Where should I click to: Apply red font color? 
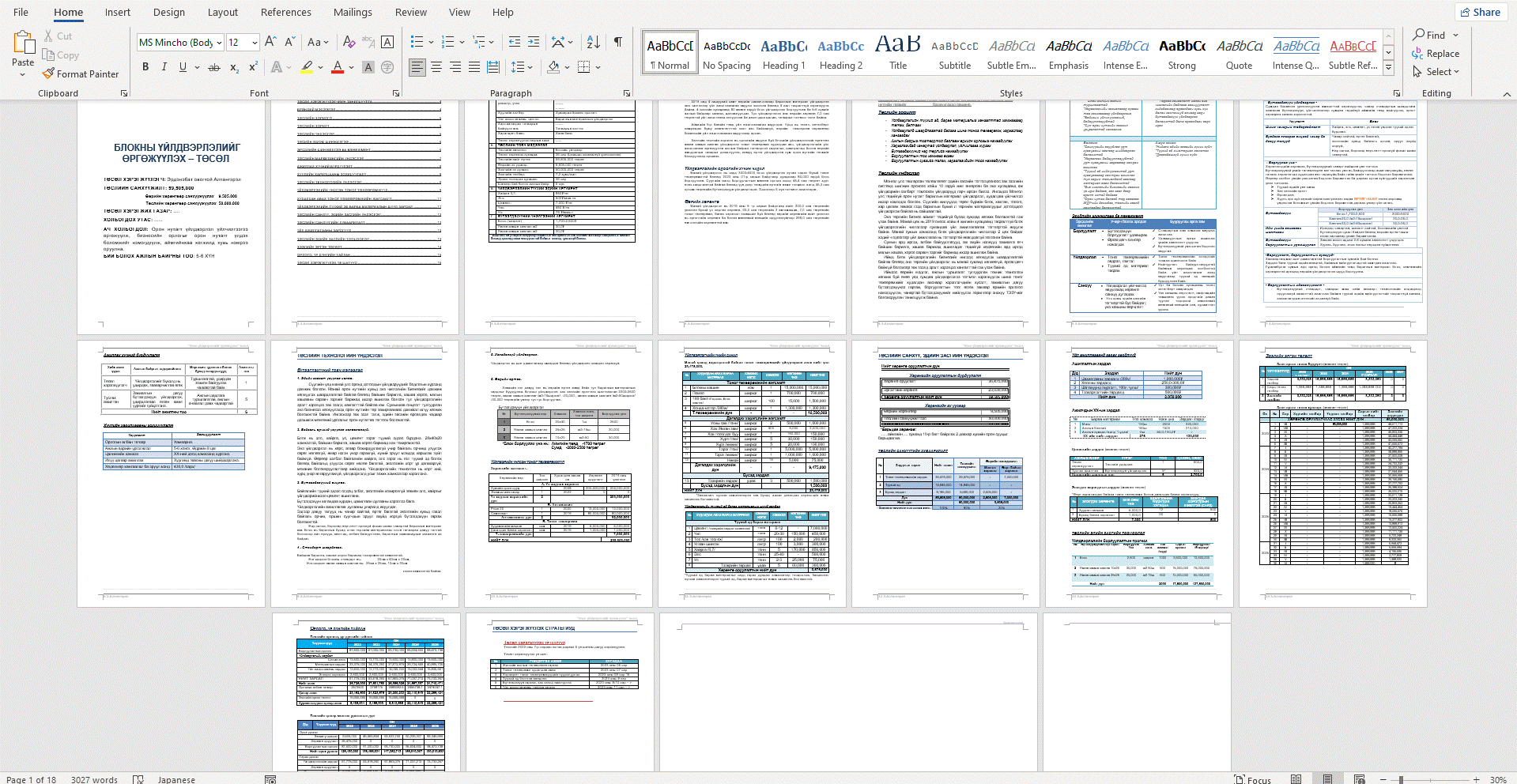coord(338,67)
